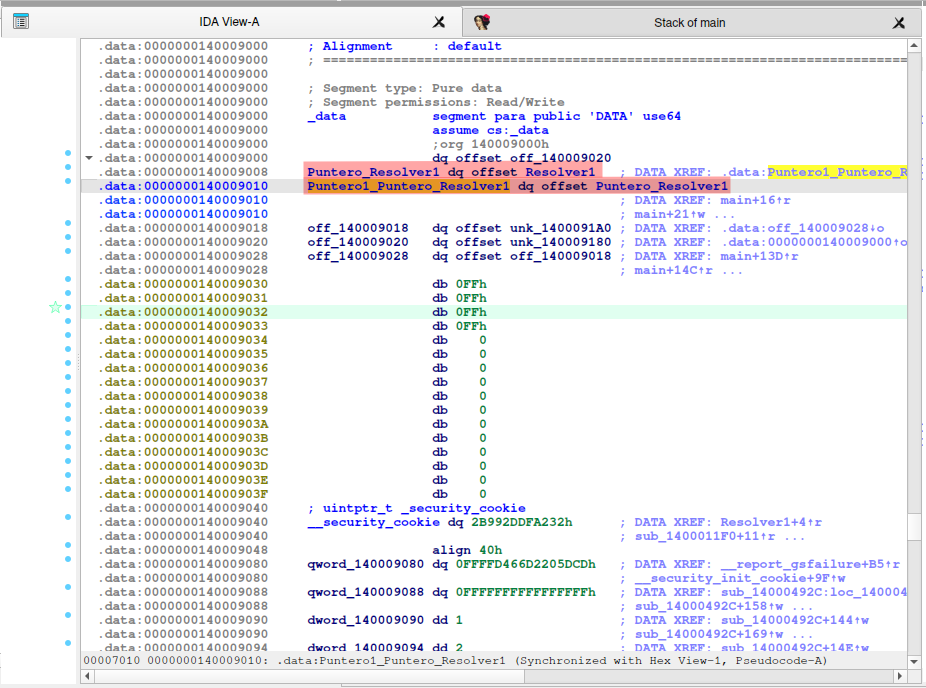Screen dimensions: 926x688
Task: Click the panel splitter handle on left margin
Action: [x=78, y=364]
